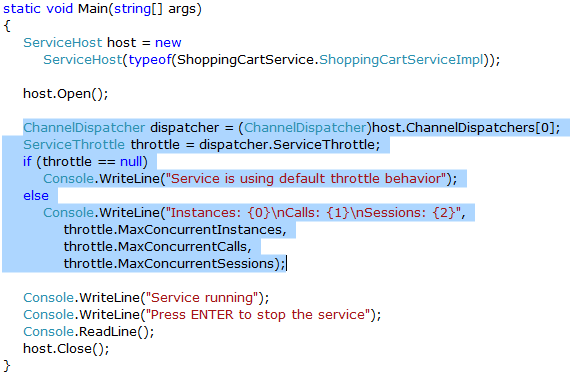Click the 'if (throttle == null)' line
Viewport: 581px width, 376px height.
(x=85, y=162)
